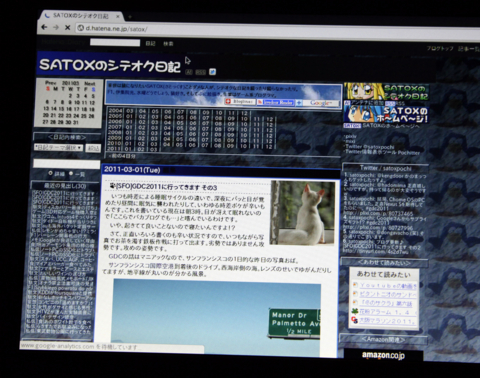
Task: Click the globe site icon in address bar
Action: pyautogui.click(x=80, y=28)
